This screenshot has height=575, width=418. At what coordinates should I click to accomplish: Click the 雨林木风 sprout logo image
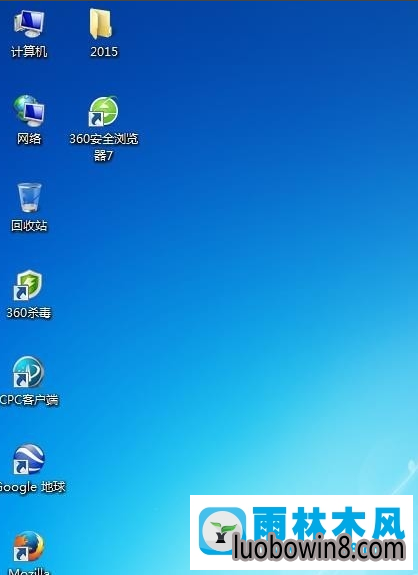click(x=221, y=531)
